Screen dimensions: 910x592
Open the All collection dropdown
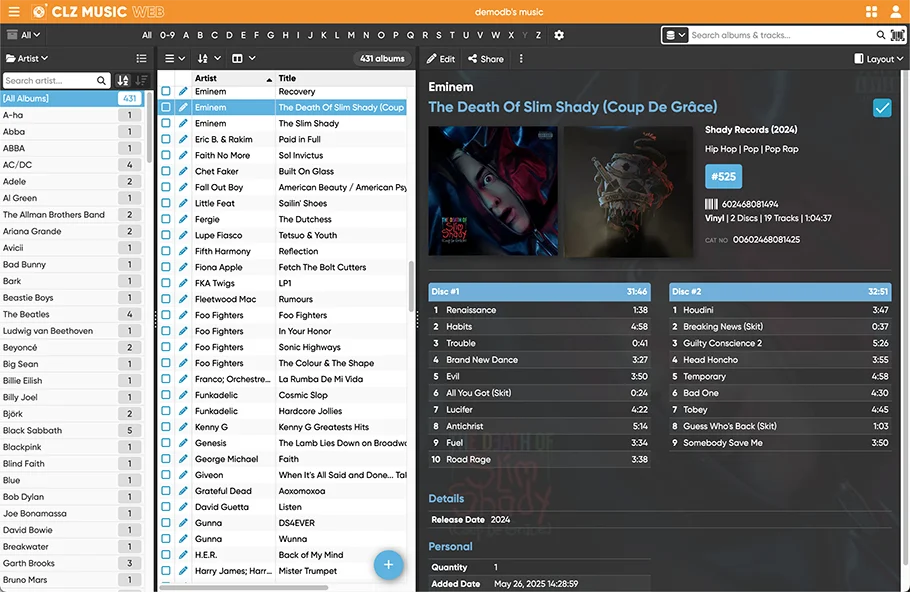tap(24, 35)
